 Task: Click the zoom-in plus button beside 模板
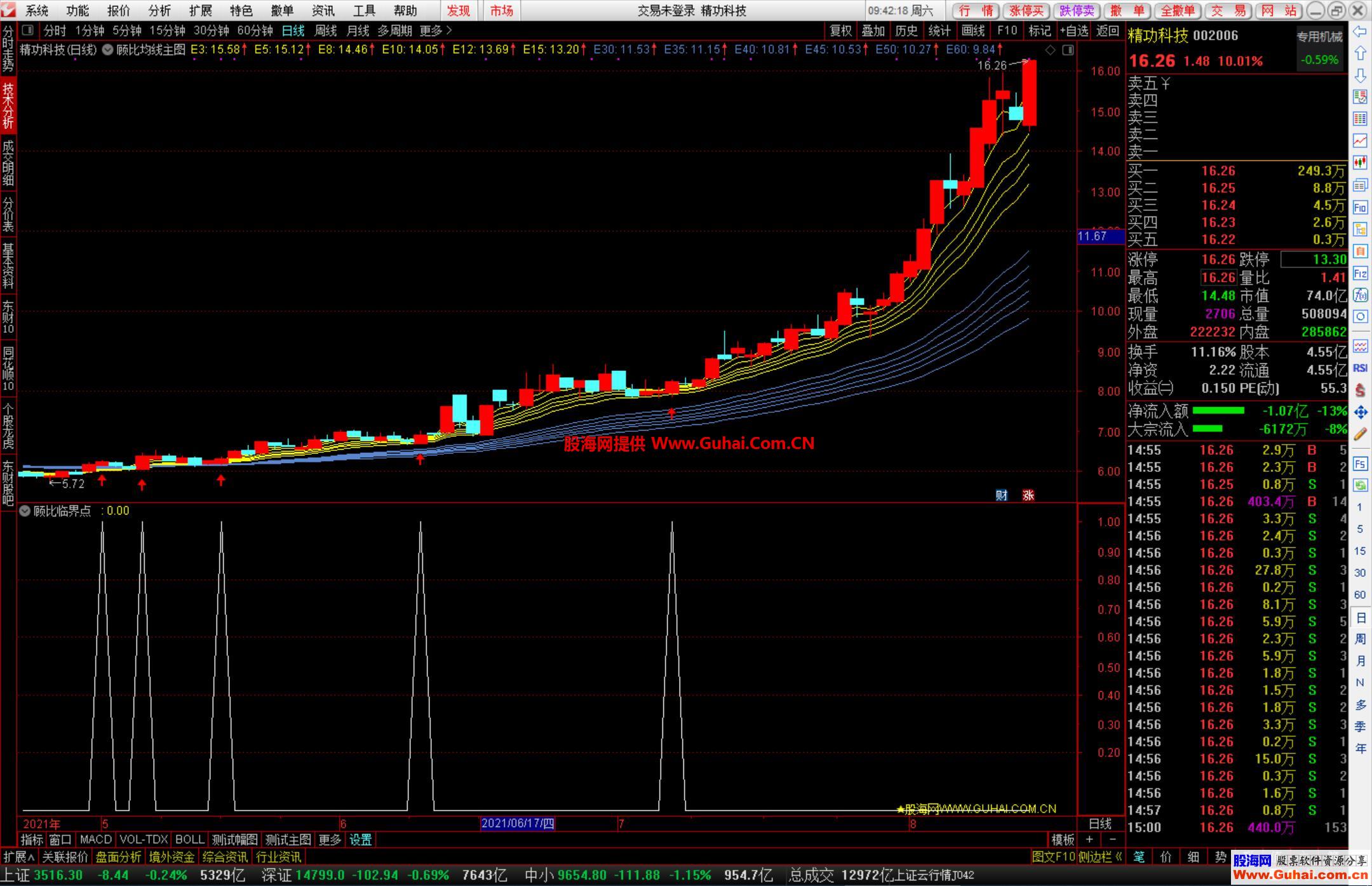coord(1089,840)
